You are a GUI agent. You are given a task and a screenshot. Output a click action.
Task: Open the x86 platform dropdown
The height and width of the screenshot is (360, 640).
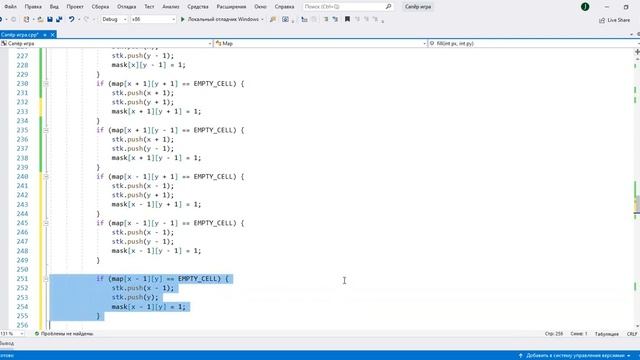153,19
